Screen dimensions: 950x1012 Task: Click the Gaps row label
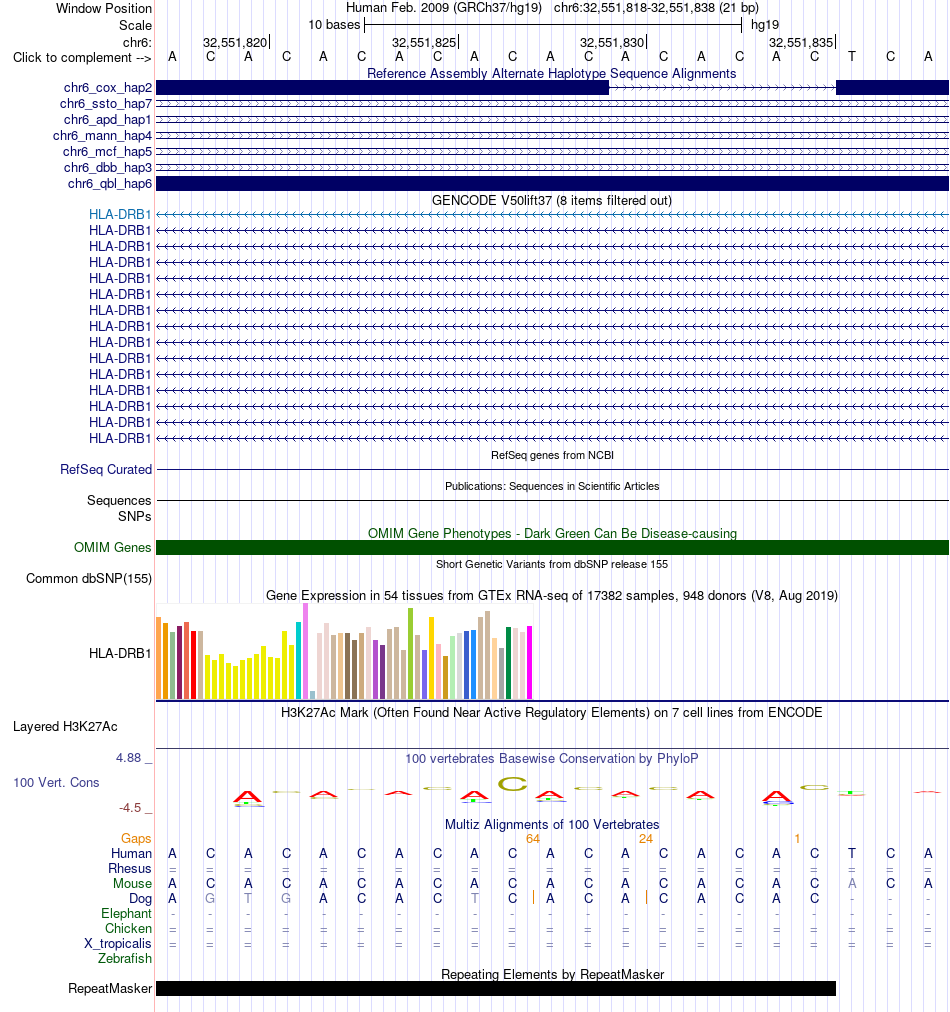[136, 838]
